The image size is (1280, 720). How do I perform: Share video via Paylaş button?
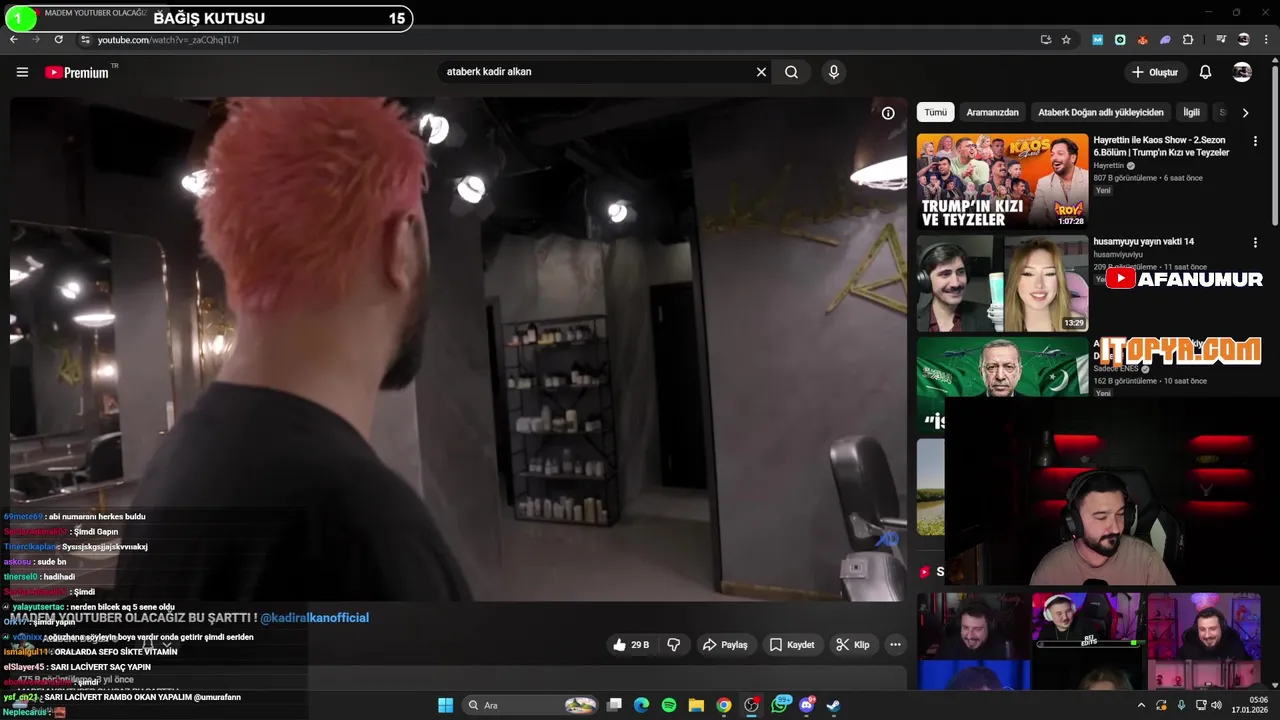click(x=725, y=645)
